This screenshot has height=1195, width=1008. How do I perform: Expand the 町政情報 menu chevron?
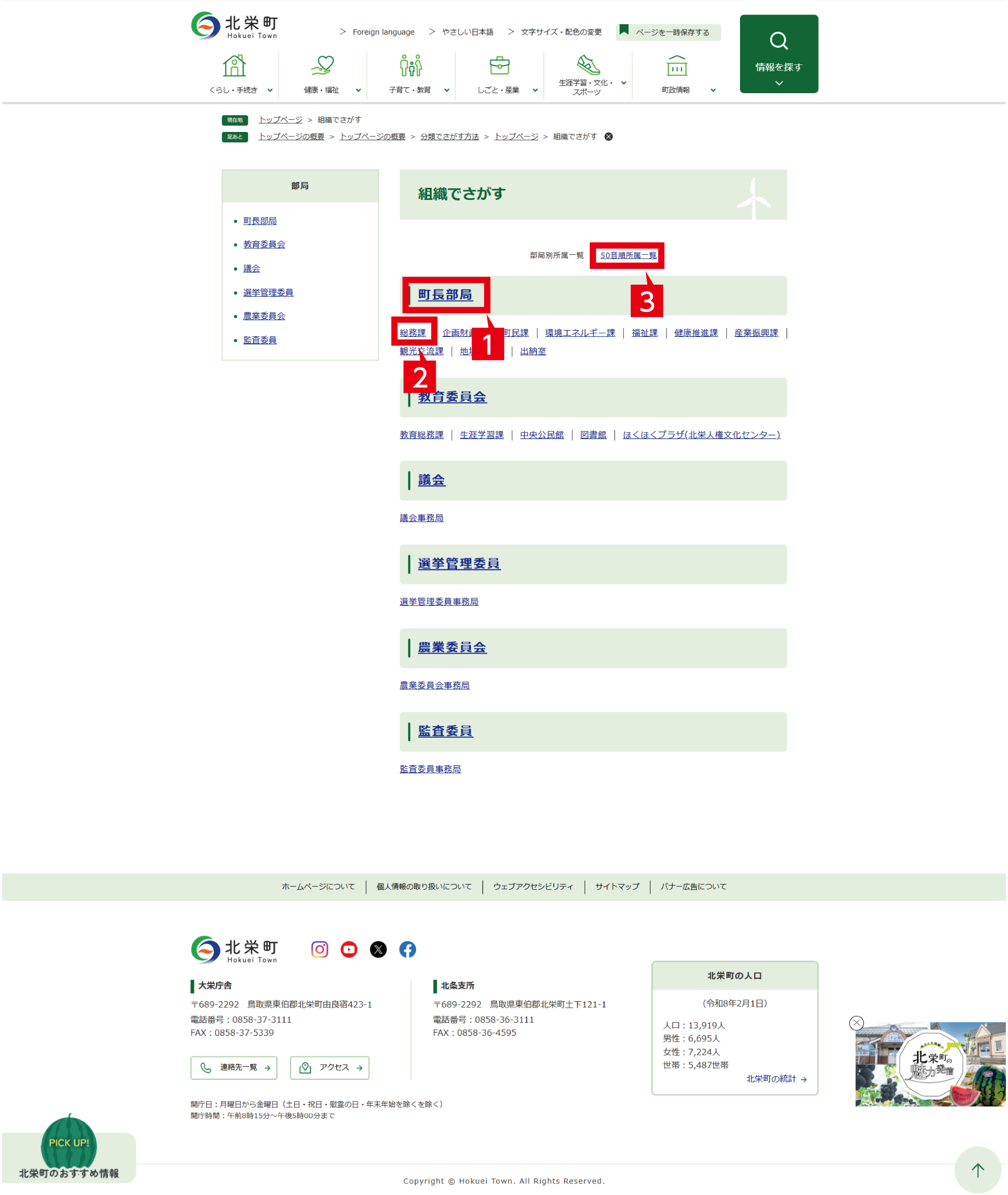[713, 90]
